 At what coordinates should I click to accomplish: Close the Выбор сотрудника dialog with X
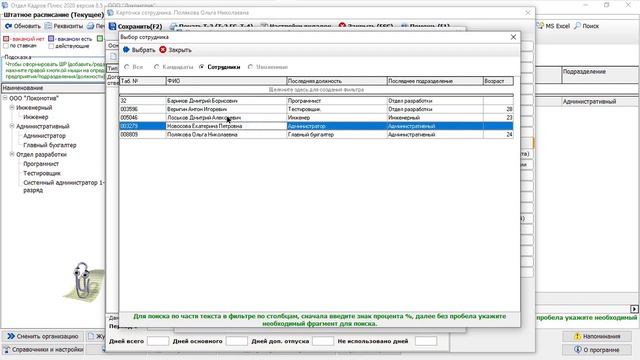(513, 37)
